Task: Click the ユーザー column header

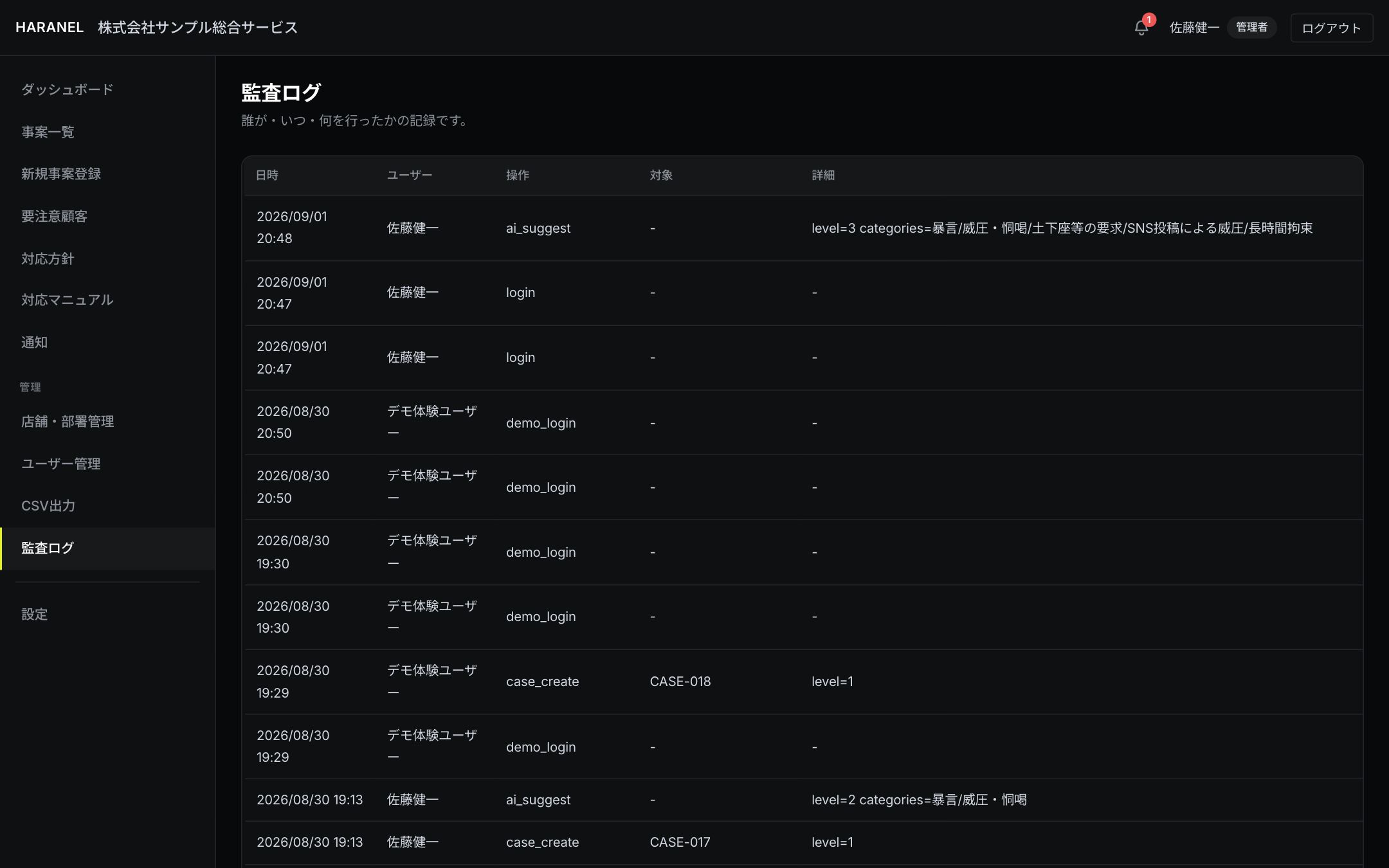Action: click(410, 175)
